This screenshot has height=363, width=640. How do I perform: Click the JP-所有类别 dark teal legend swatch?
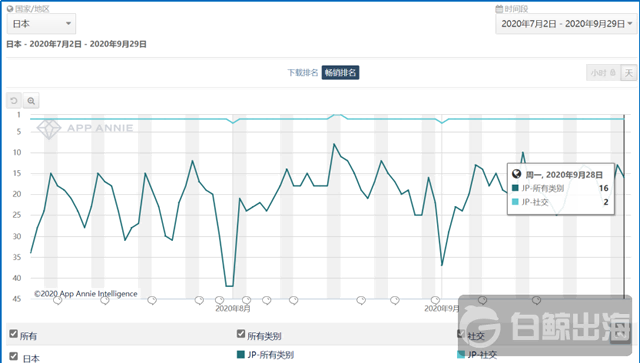241,354
